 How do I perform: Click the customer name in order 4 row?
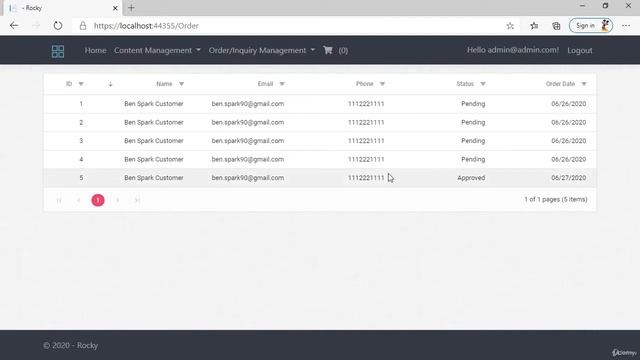[x=154, y=159]
